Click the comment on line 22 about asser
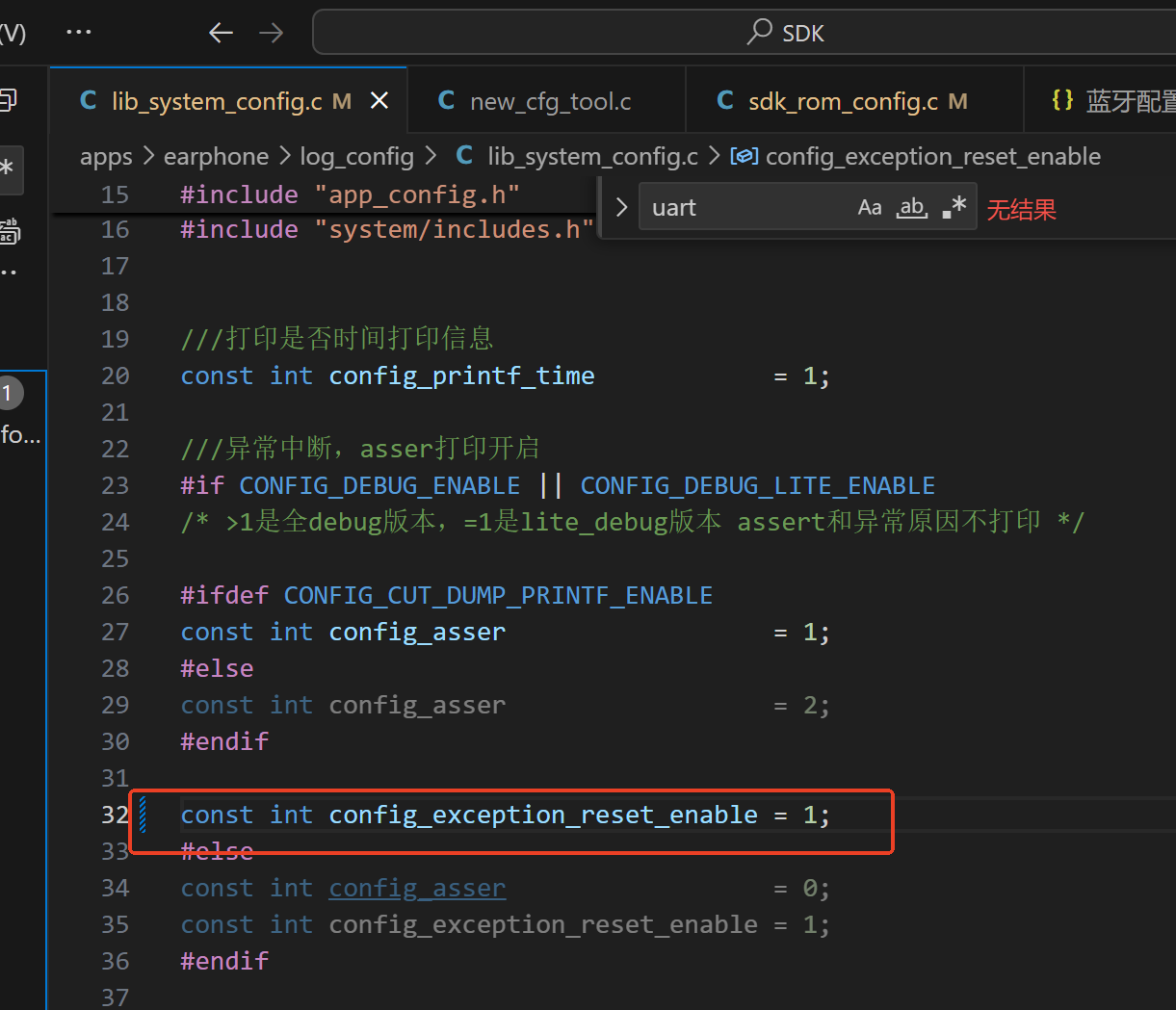This screenshot has height=1010, width=1176. (360, 449)
